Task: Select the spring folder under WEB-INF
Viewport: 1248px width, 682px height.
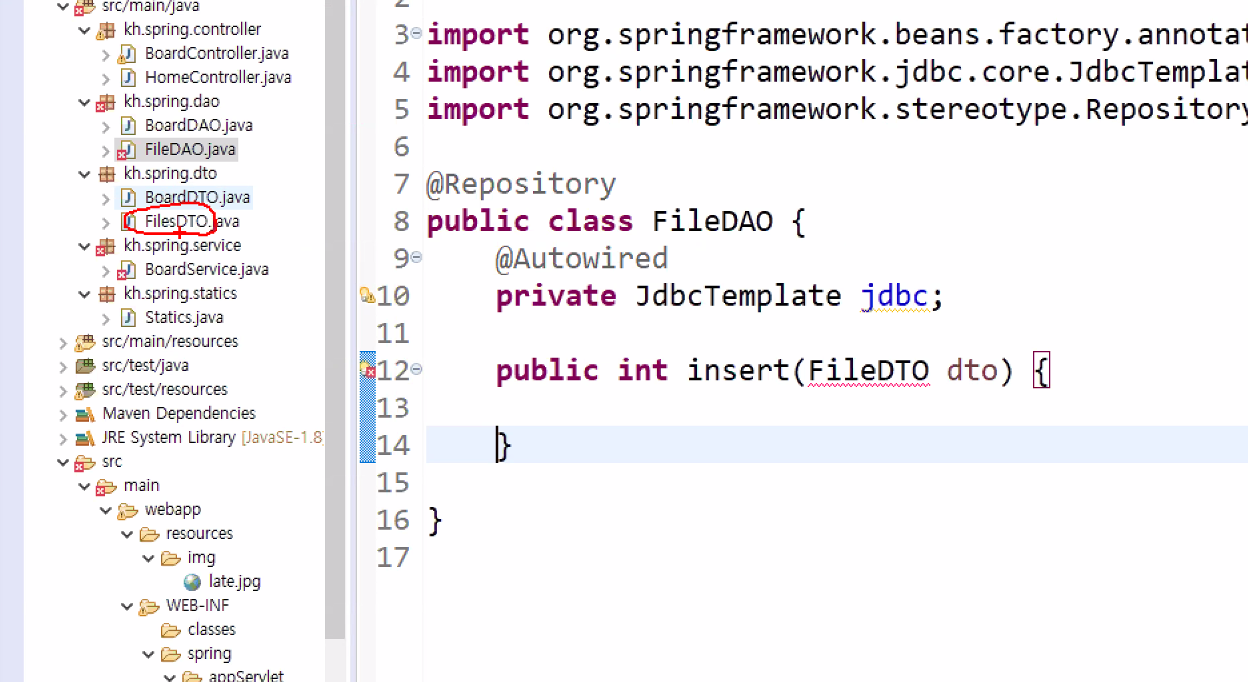Action: pyautogui.click(x=209, y=653)
